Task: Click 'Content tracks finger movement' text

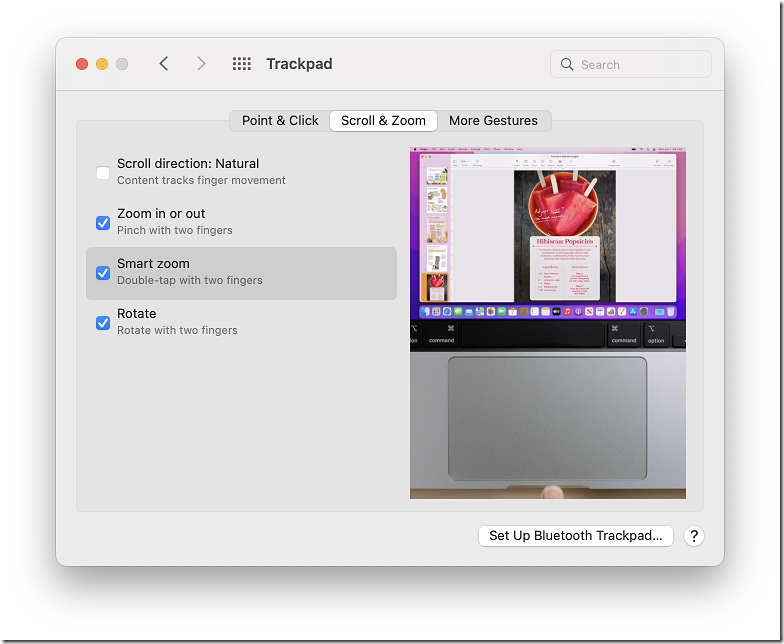Action: [x=201, y=180]
